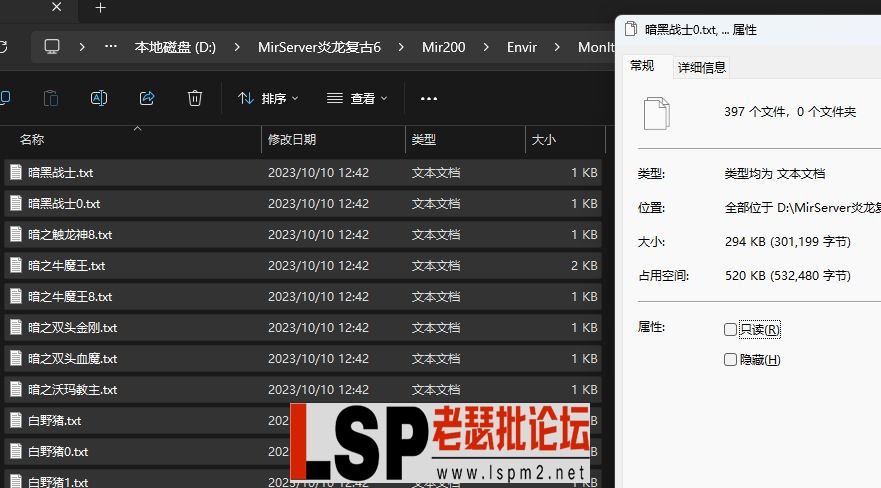Open the 查看 view dropdown
Screen dimensions: 881x488
click(357, 98)
